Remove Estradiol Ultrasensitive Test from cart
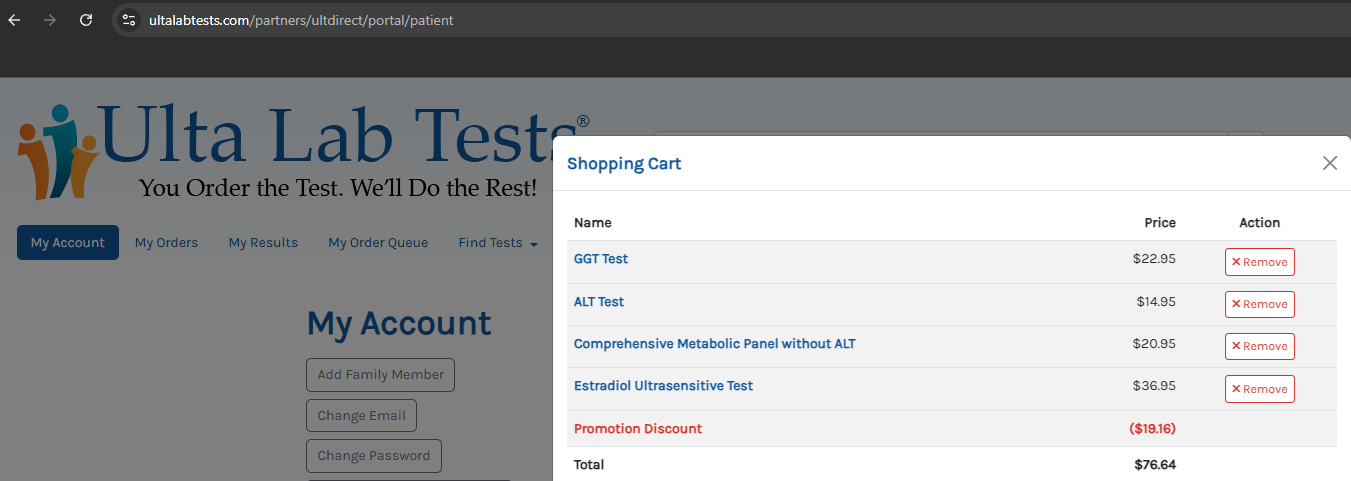This screenshot has height=481, width=1351. pyautogui.click(x=1259, y=389)
